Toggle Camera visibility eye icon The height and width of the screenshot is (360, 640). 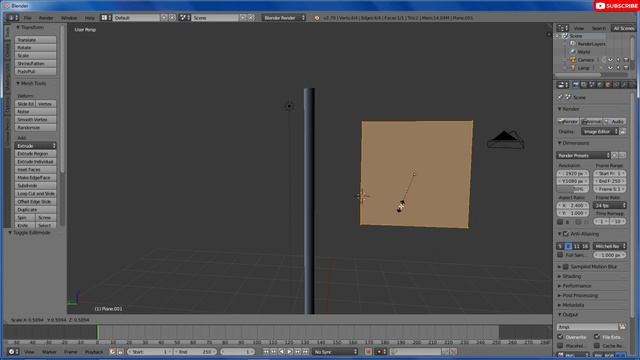(610, 60)
